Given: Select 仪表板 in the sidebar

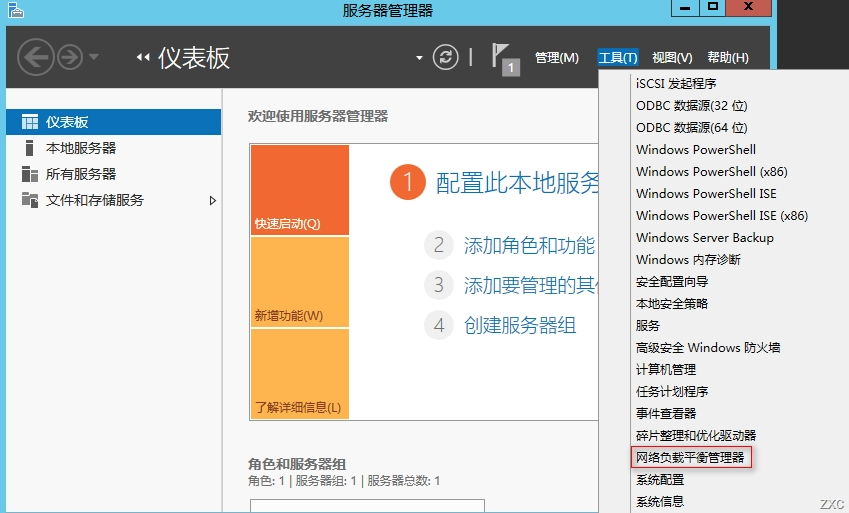Looking at the screenshot, I should click(x=113, y=122).
